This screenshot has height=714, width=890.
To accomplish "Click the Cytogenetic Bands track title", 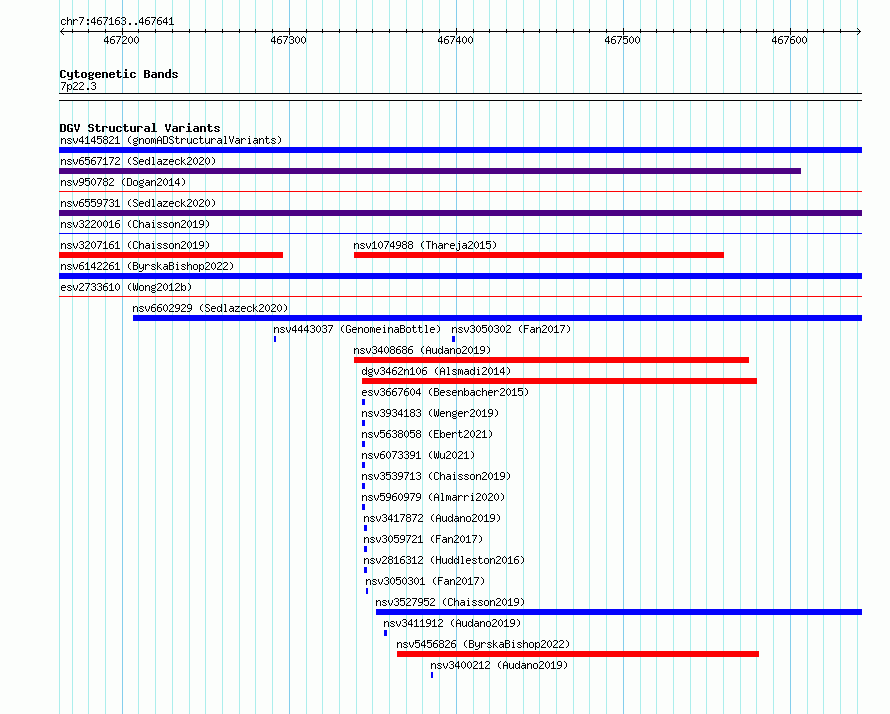I will click(x=119, y=74).
